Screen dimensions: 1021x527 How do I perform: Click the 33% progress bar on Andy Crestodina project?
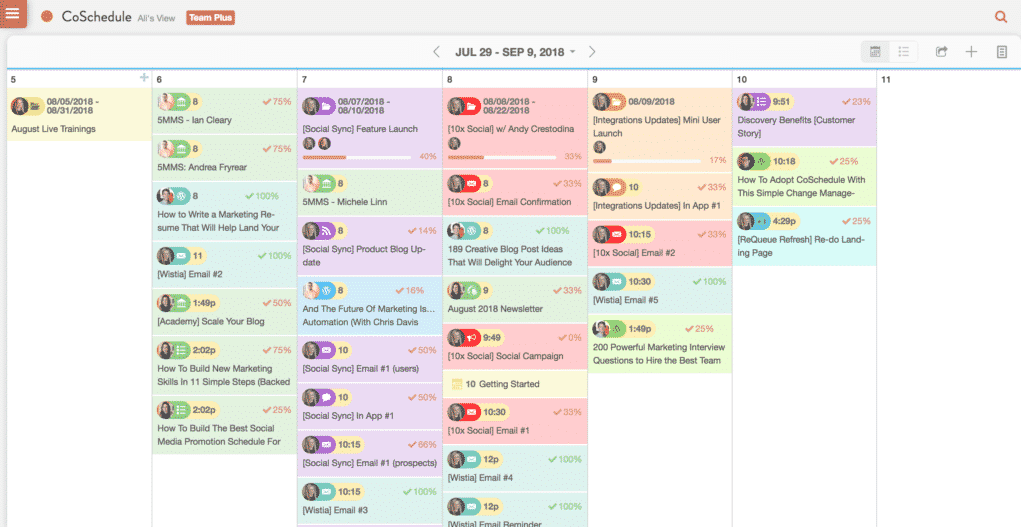pyautogui.click(x=502, y=157)
